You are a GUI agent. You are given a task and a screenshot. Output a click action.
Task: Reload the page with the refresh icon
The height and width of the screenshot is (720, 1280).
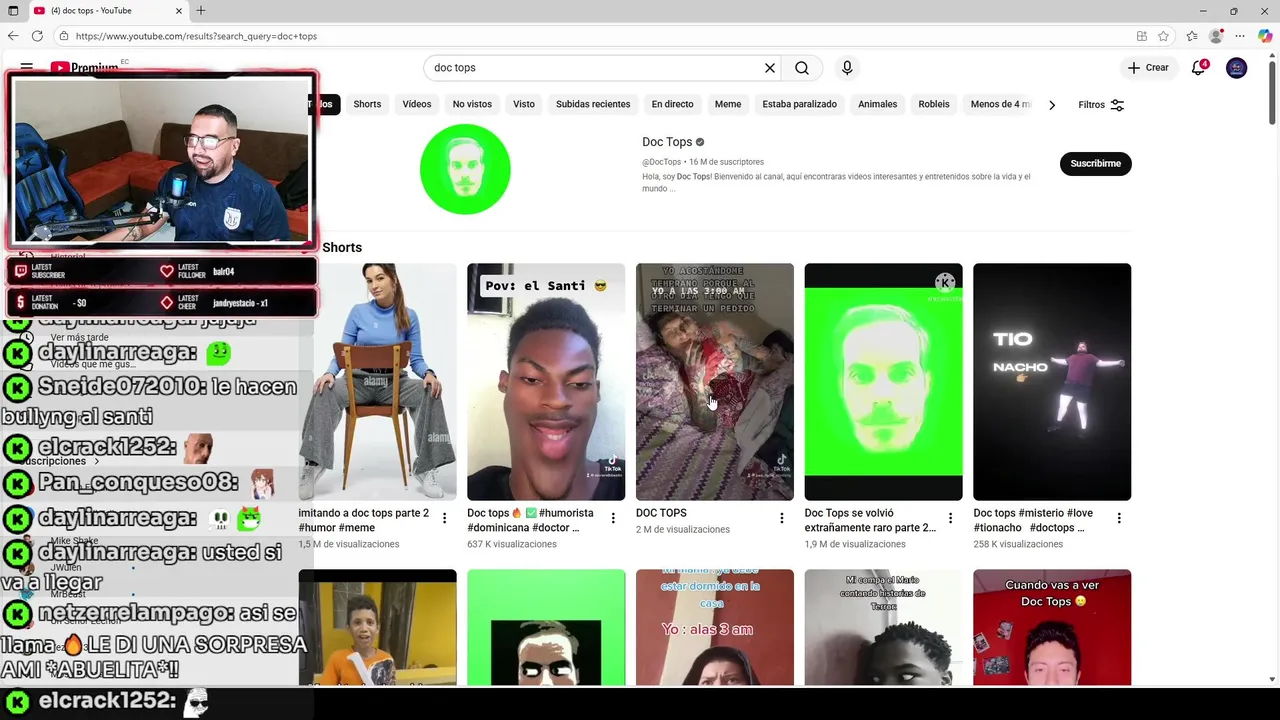coord(37,36)
